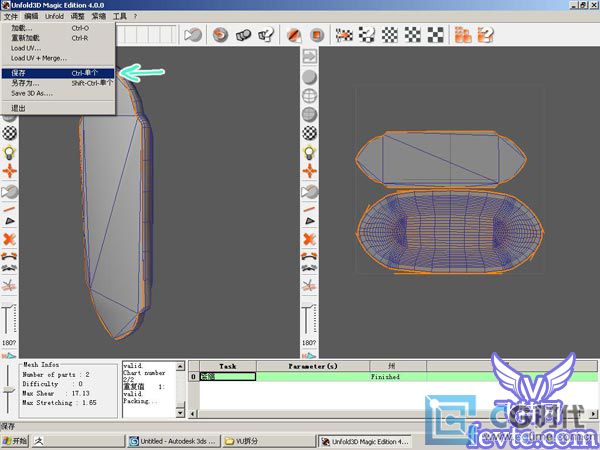Click orange curve icon in UV toolbar
This screenshot has width=600, height=450.
point(310,256)
